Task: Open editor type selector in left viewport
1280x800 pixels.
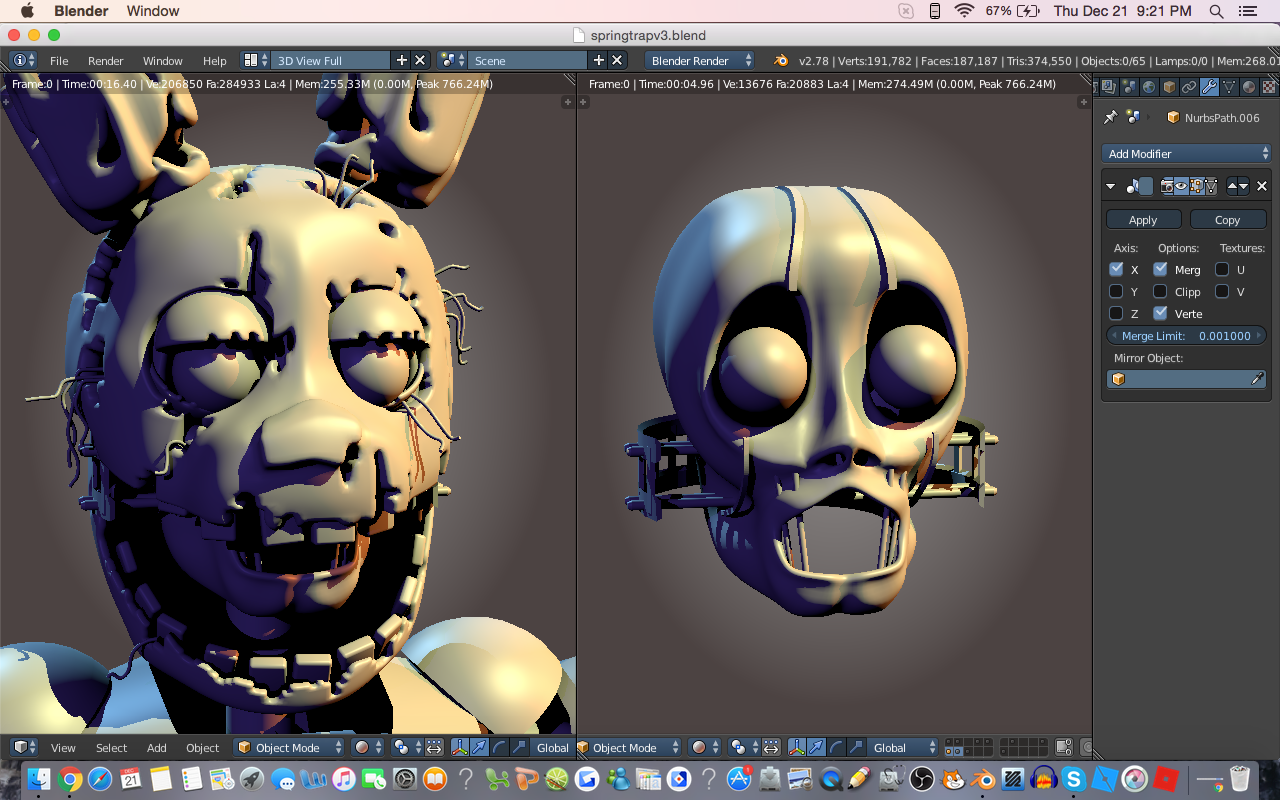Action: [x=24, y=747]
